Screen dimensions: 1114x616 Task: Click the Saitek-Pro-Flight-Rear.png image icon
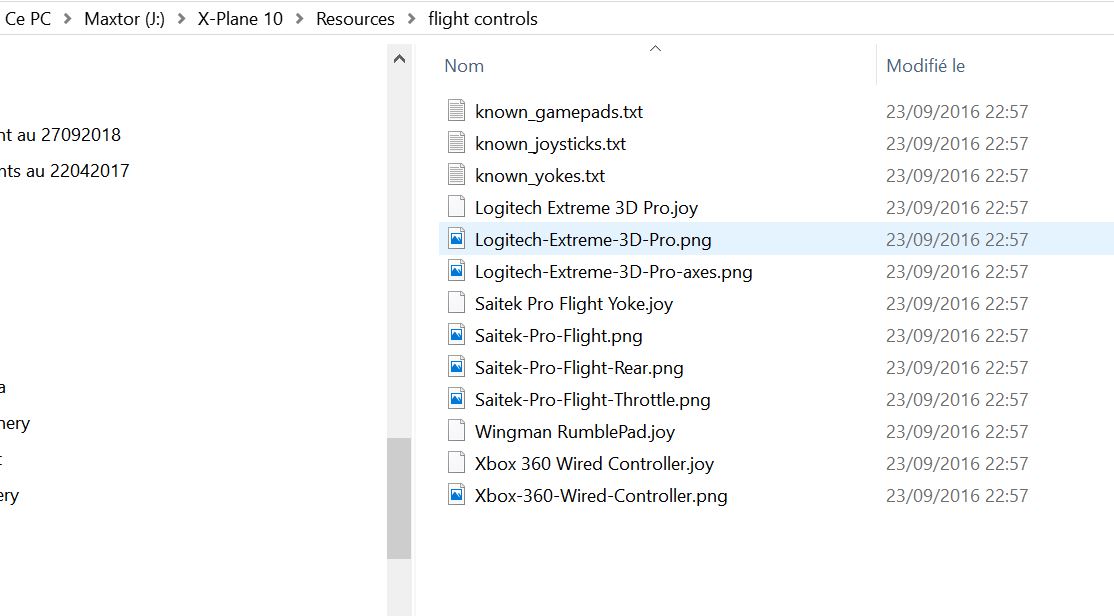tap(456, 367)
